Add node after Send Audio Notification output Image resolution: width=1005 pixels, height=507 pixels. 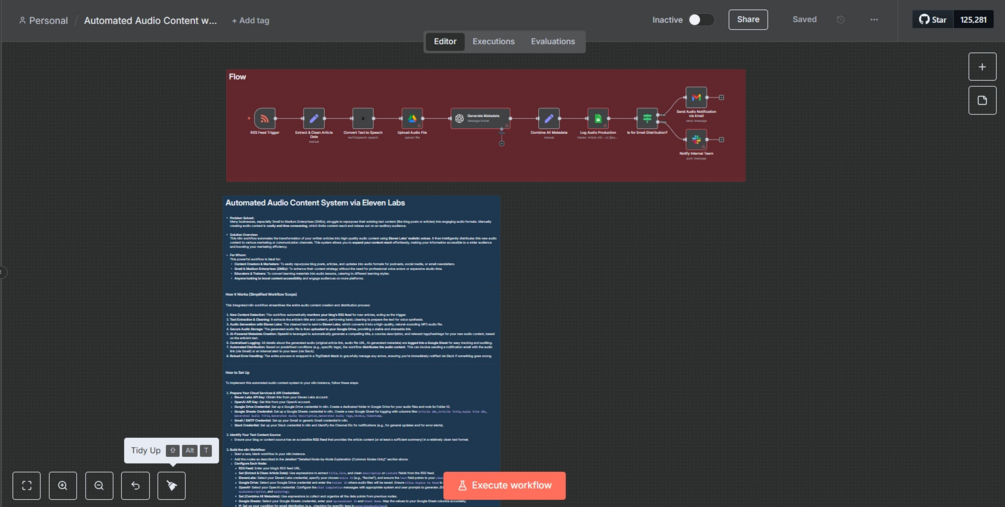pyautogui.click(x=721, y=97)
